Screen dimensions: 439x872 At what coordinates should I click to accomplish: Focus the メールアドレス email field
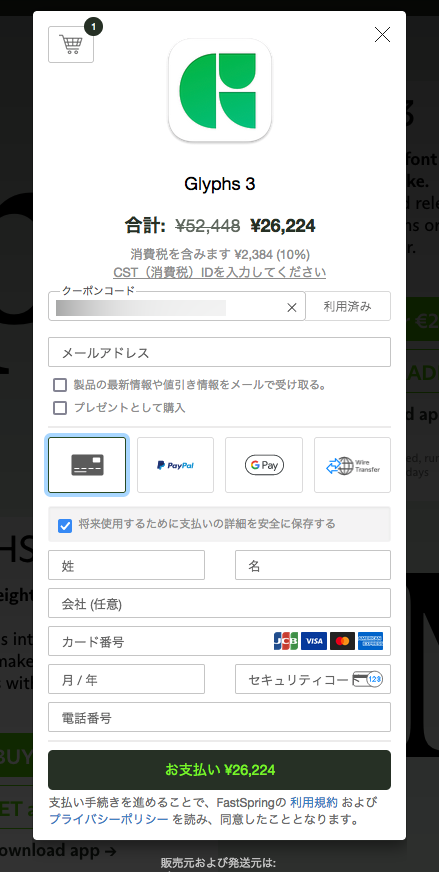(x=219, y=352)
